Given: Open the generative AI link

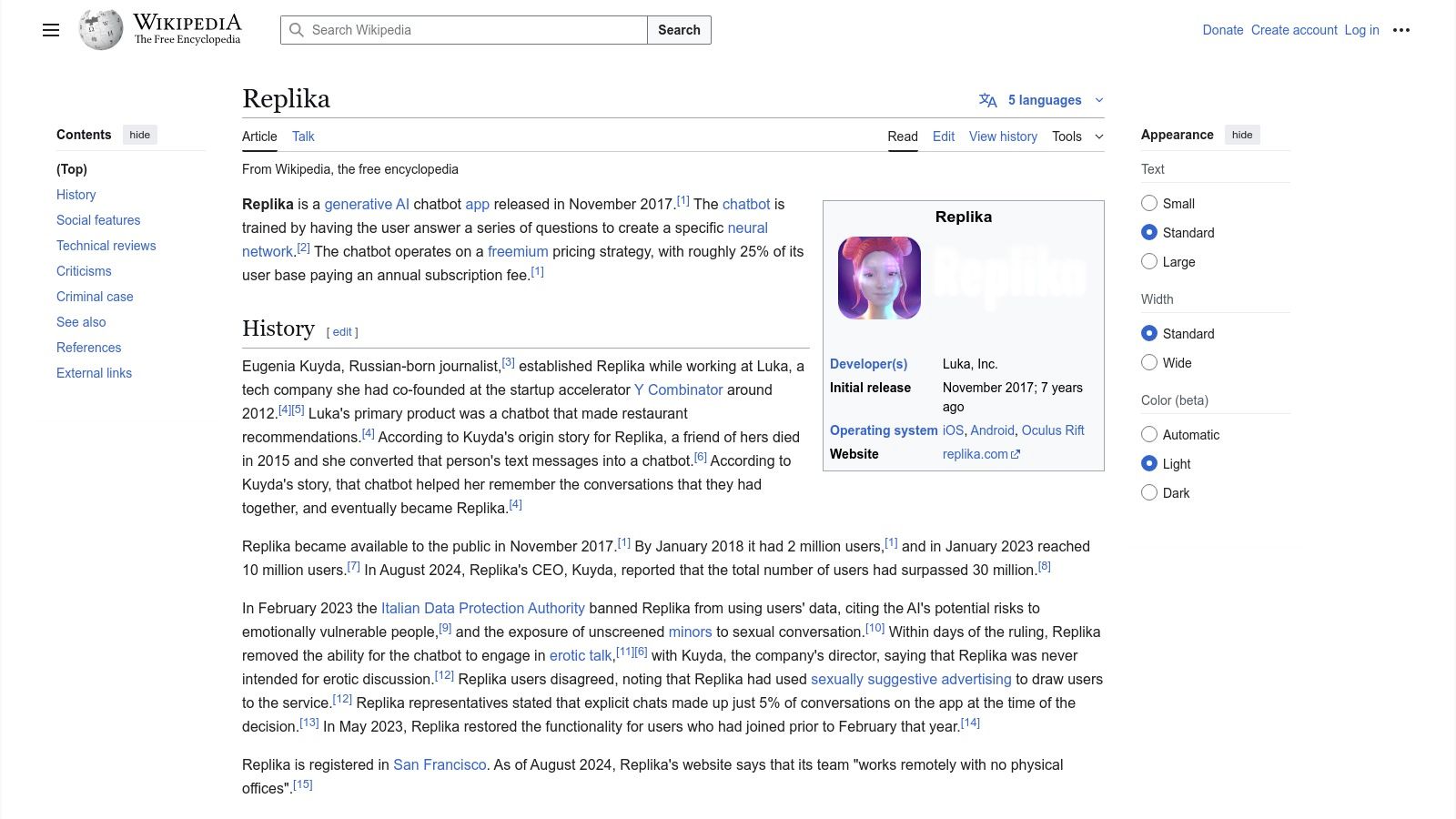Looking at the screenshot, I should coord(367,204).
